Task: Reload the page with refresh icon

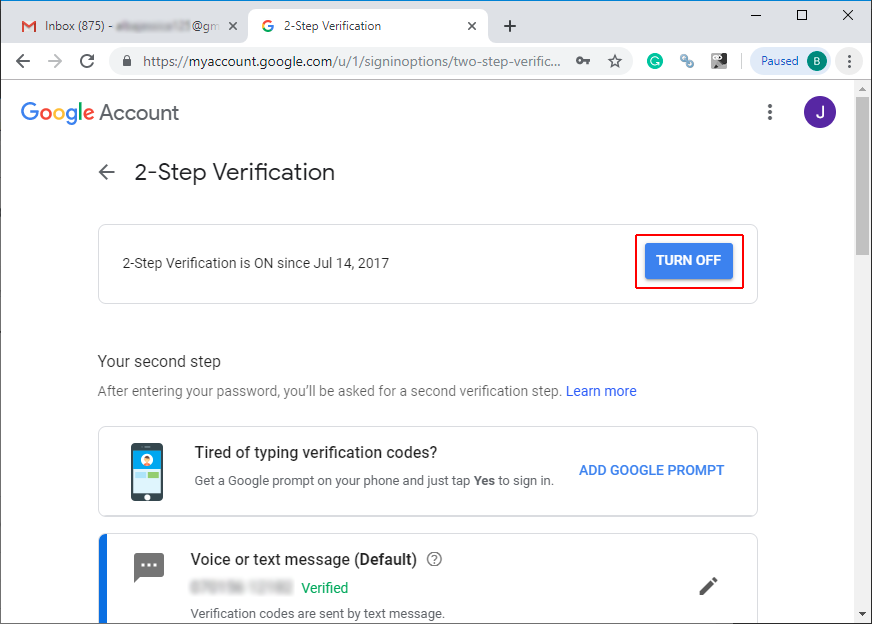Action: [x=87, y=61]
